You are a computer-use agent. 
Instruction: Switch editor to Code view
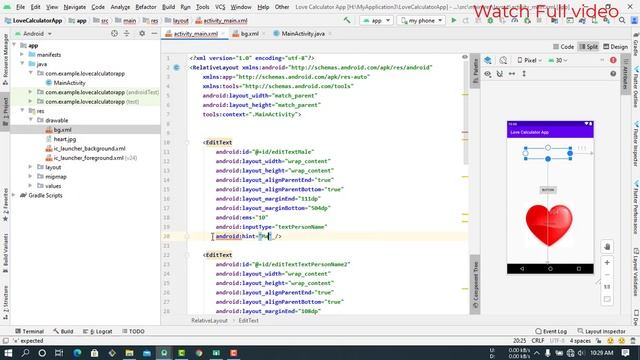click(564, 47)
